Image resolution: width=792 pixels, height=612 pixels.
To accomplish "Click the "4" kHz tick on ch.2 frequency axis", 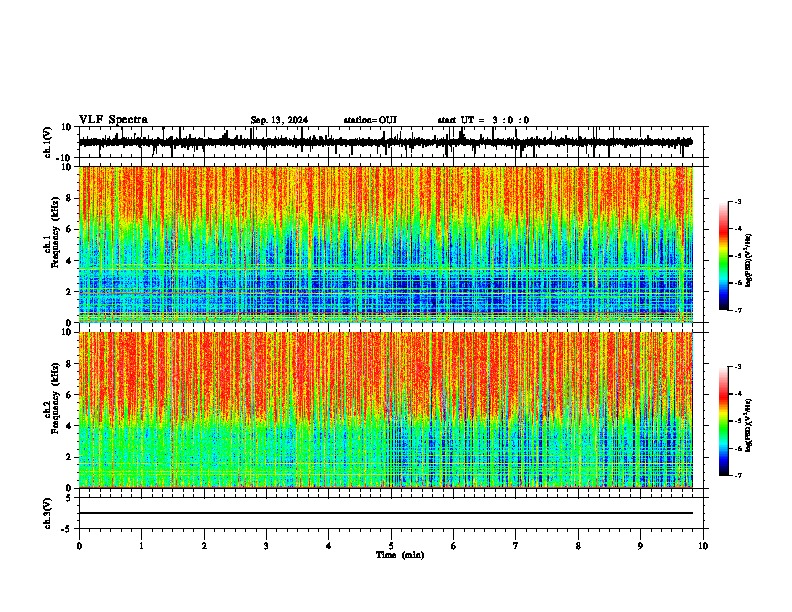I will pos(70,426).
